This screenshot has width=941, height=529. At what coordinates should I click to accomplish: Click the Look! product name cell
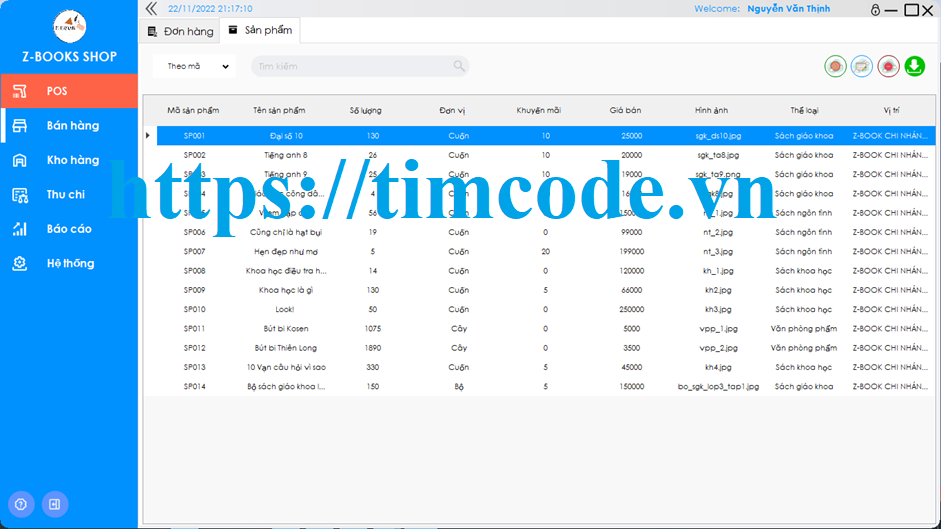point(284,309)
